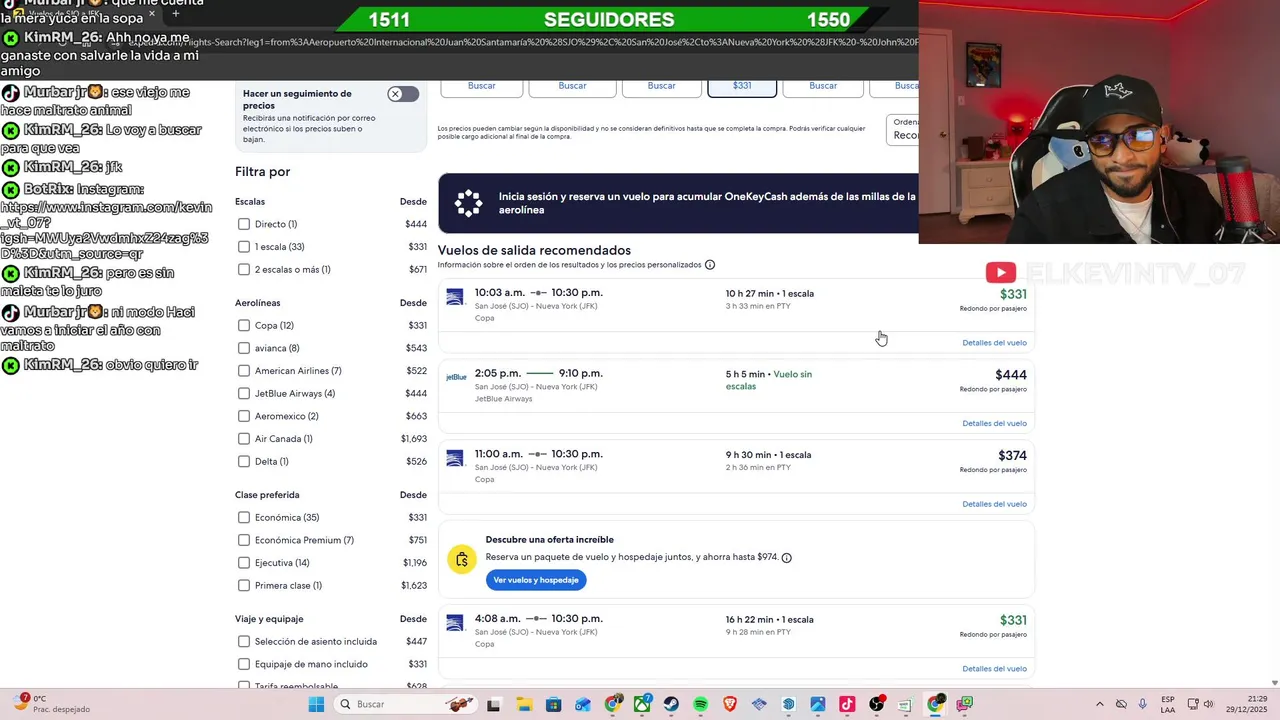Image resolution: width=1280 pixels, height=720 pixels.
Task: Open Detalles del vuelo for $374 flight
Action: pyautogui.click(x=994, y=504)
